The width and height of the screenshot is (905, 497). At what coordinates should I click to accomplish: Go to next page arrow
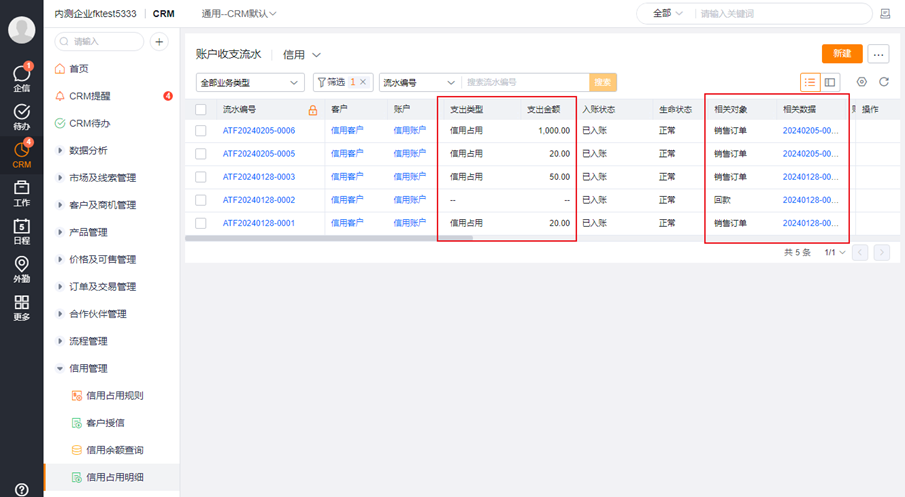click(882, 252)
